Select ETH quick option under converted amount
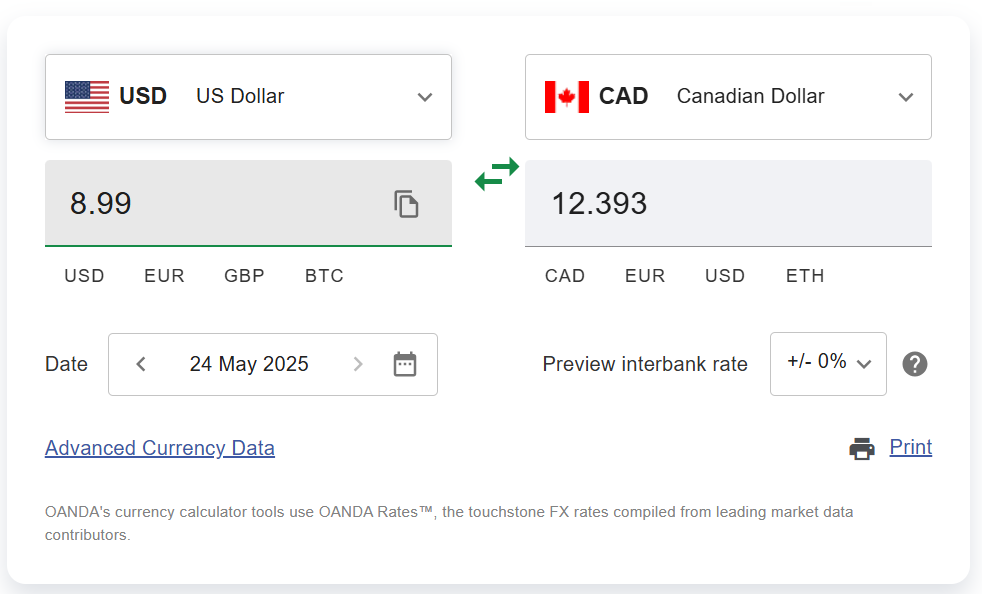 [805, 276]
